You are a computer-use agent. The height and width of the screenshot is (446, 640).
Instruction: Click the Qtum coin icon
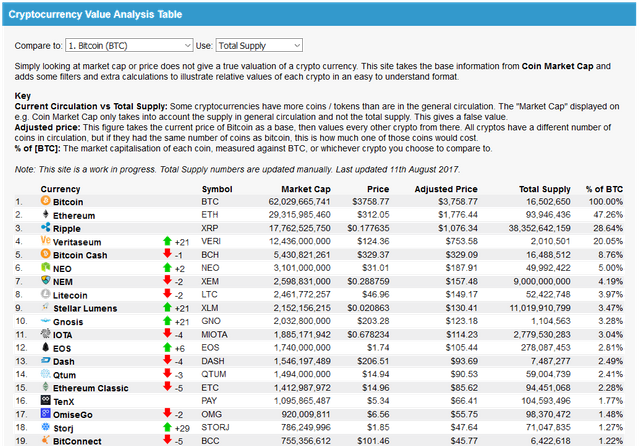point(45,373)
